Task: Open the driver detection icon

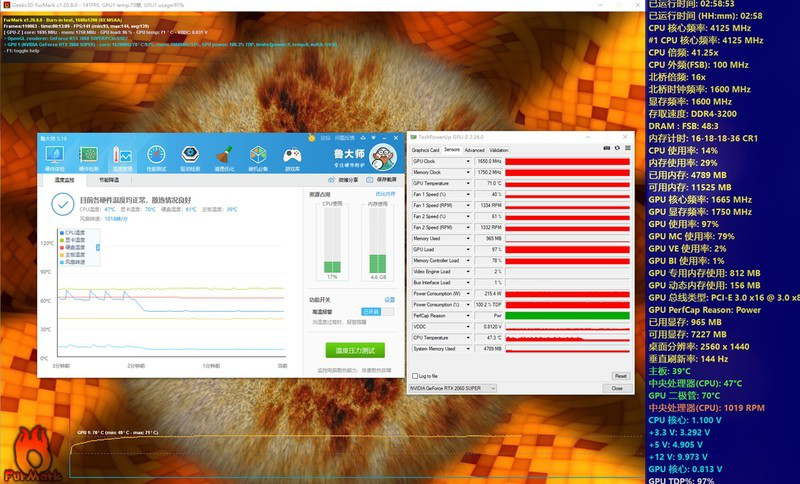Action: tap(191, 156)
